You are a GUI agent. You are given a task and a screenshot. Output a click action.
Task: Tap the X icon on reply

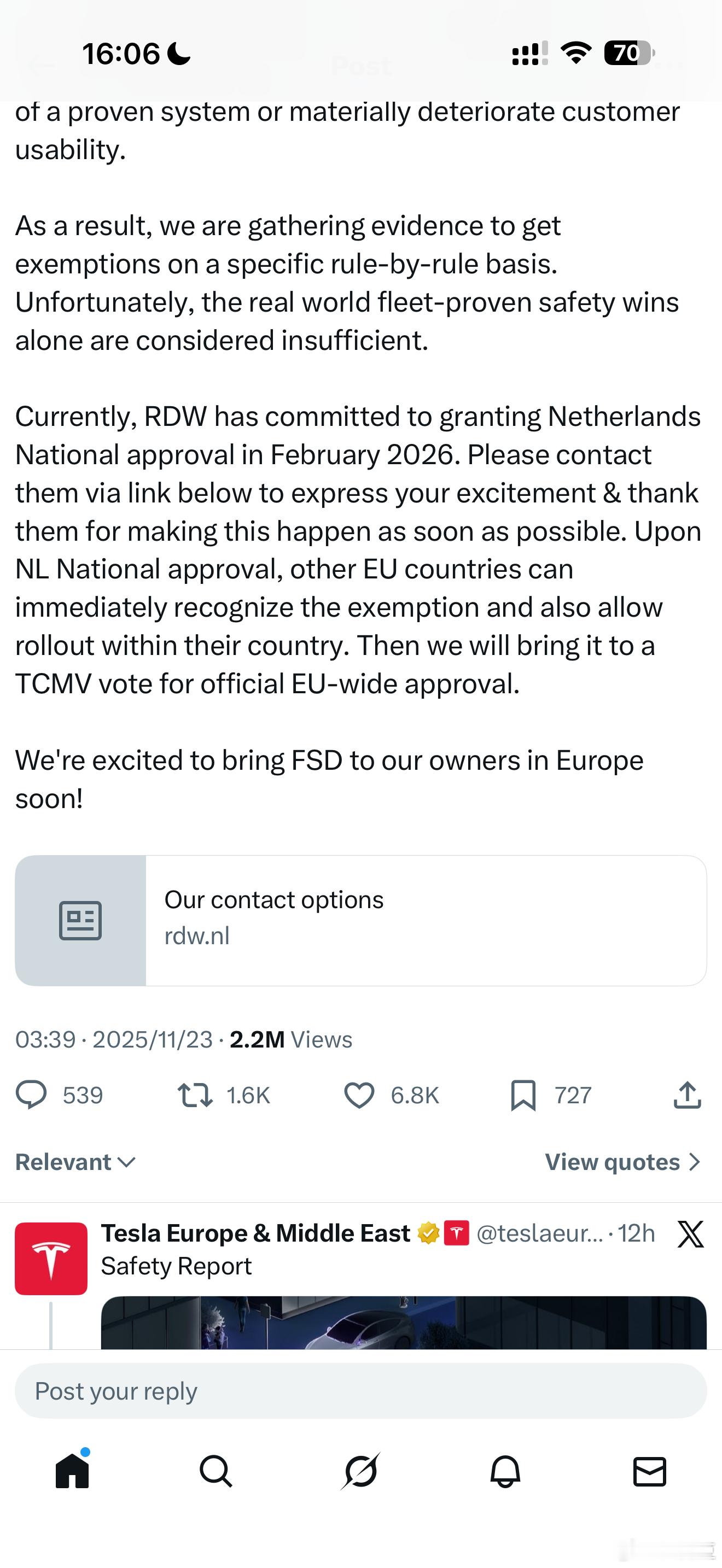(x=690, y=1234)
